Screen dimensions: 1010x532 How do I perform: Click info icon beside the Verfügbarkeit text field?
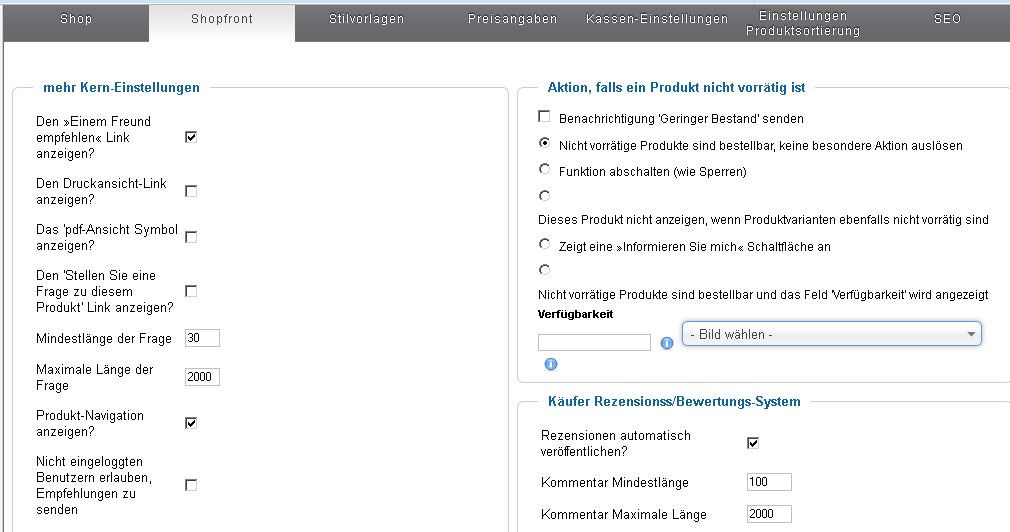pyautogui.click(x=667, y=343)
